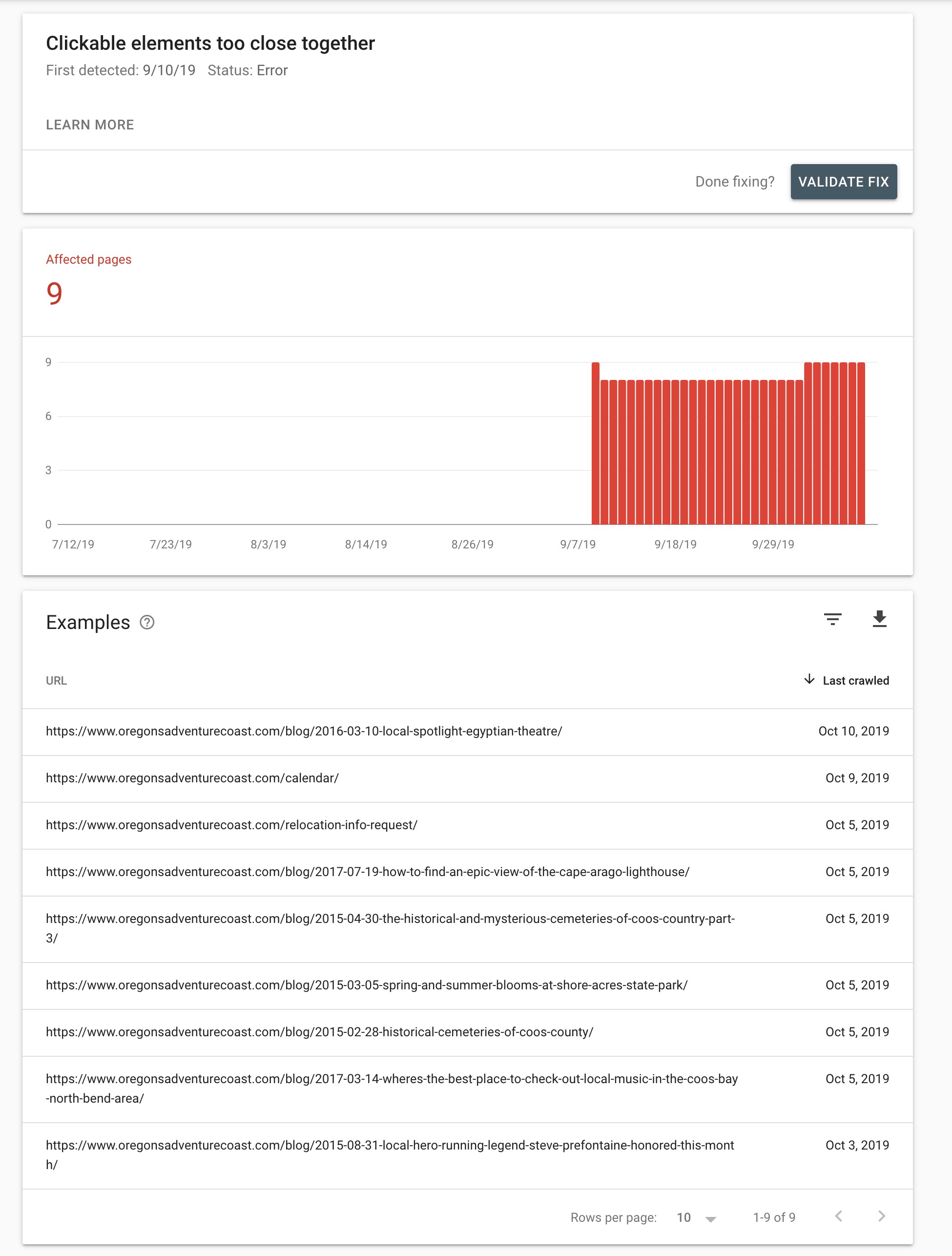
Task: Click the Oct 9, 2019 crawl date
Action: [857, 778]
